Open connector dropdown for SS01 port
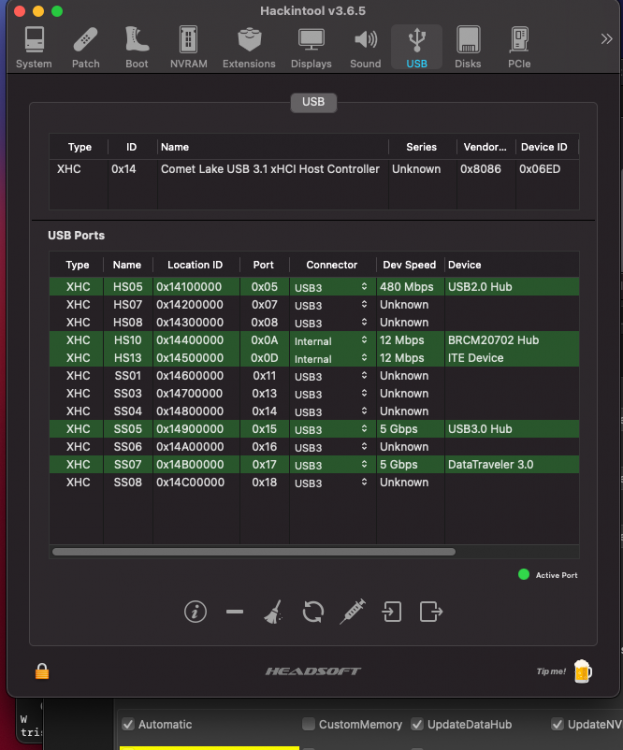 (331, 376)
